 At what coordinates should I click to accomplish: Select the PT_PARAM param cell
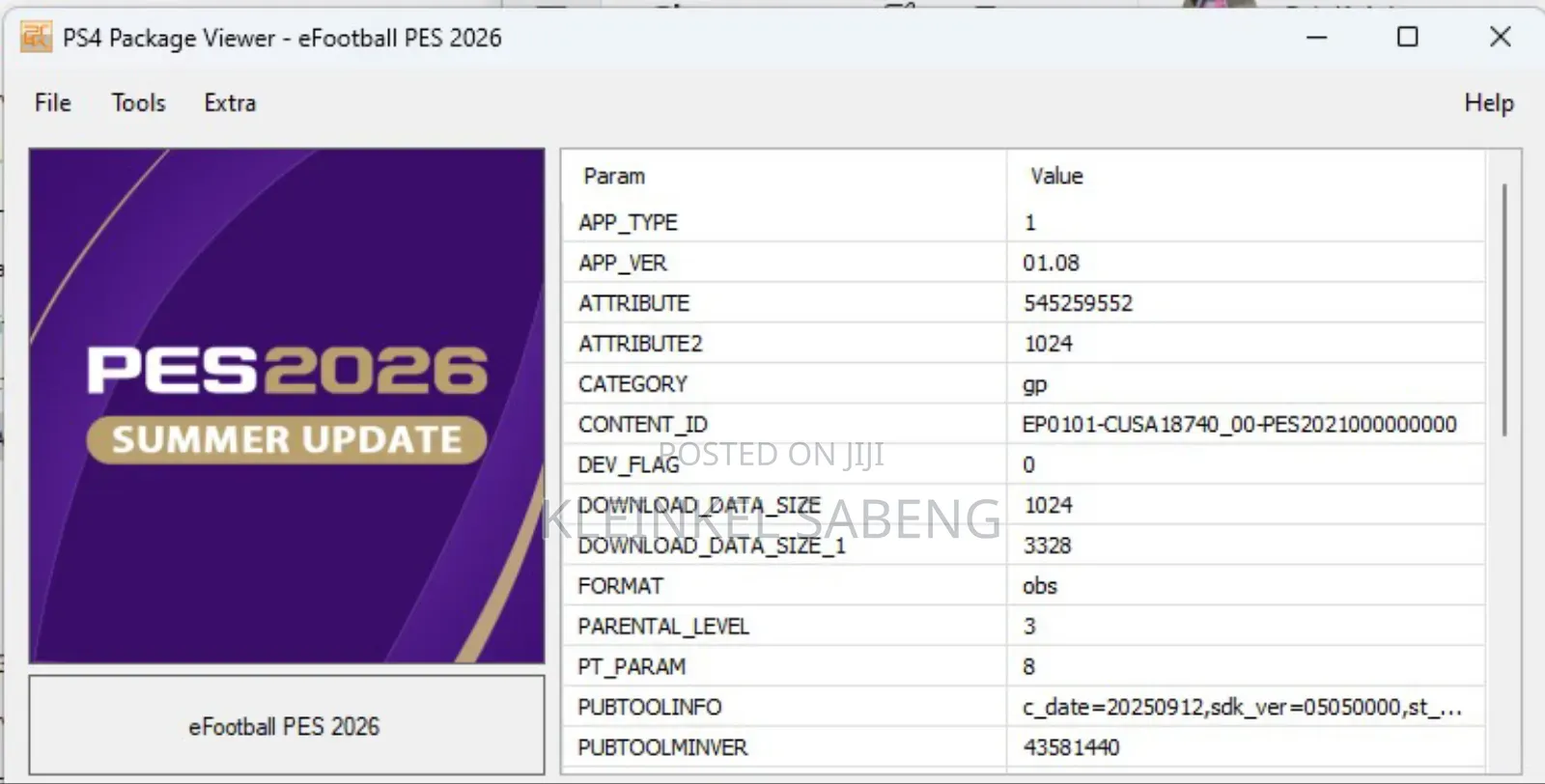pyautogui.click(x=784, y=666)
